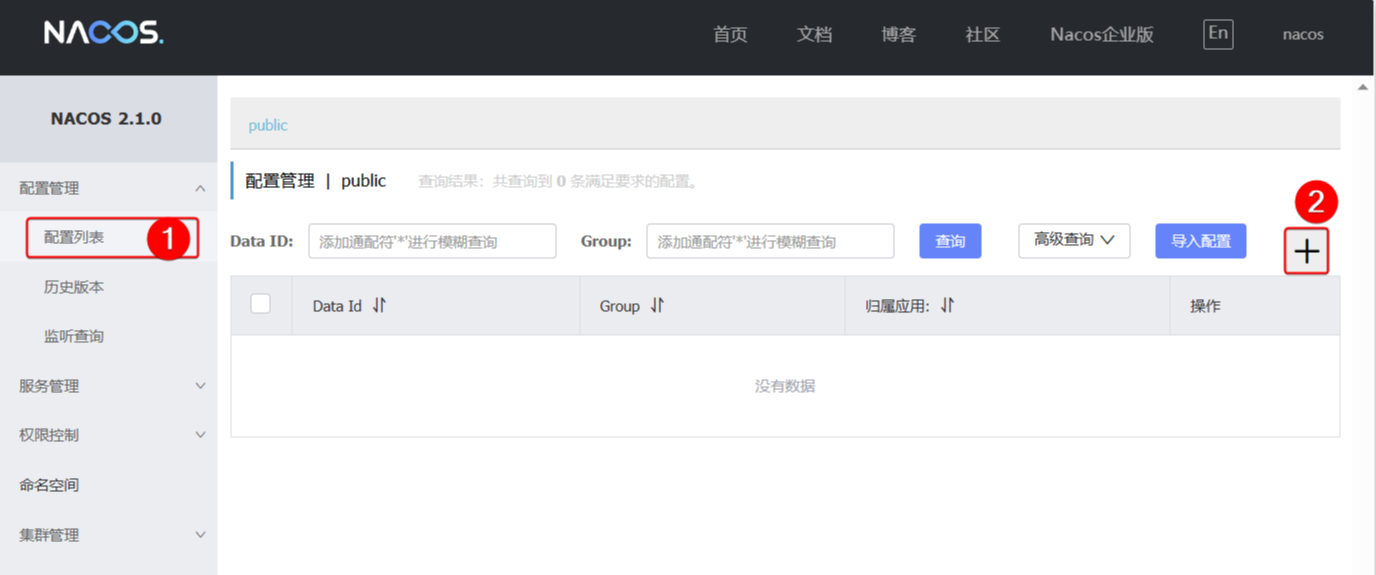Sort by Group column arrows
This screenshot has width=1376, height=575.
point(657,306)
